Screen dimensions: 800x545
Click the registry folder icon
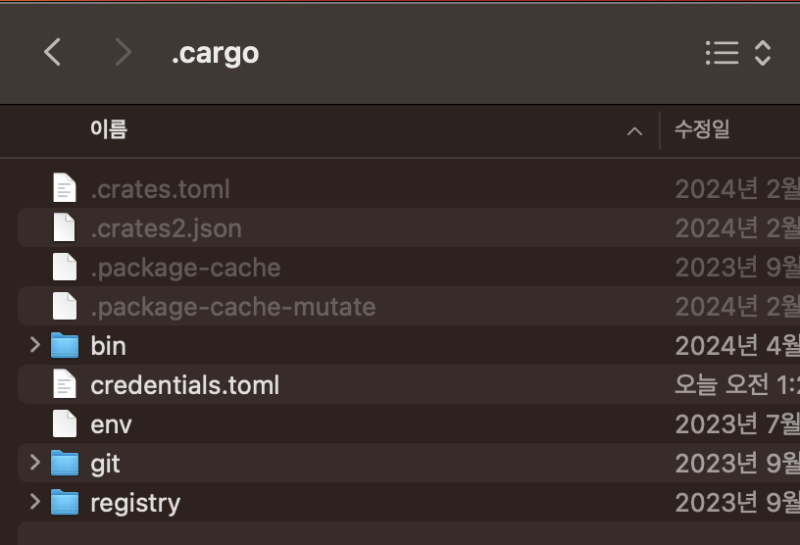coord(65,502)
